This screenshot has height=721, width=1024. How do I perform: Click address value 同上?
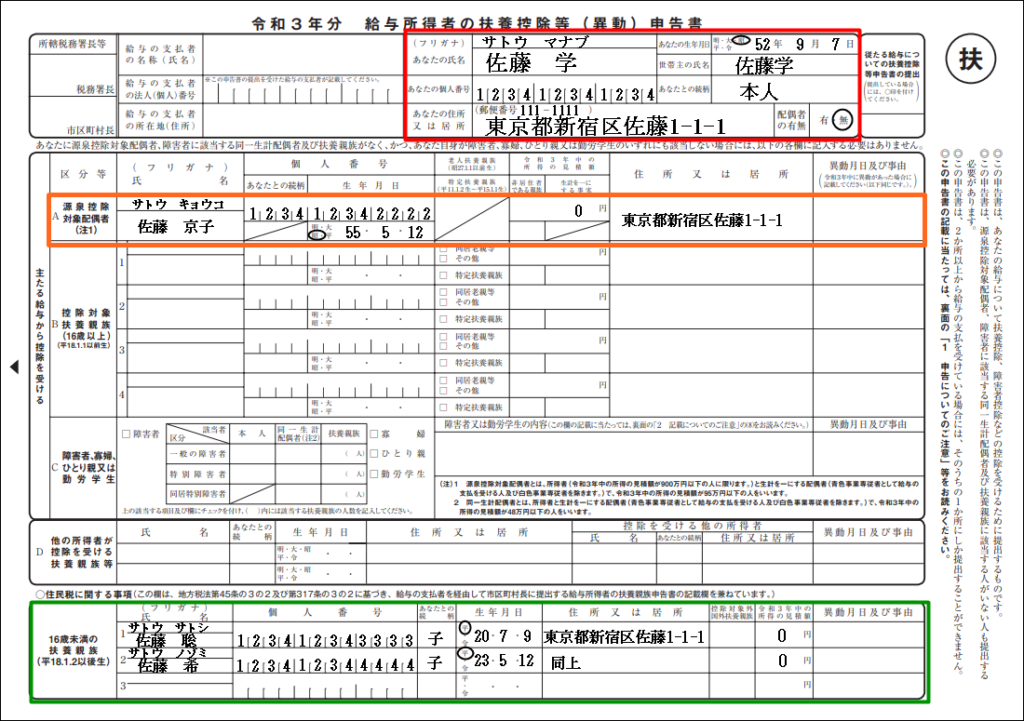pos(566,664)
